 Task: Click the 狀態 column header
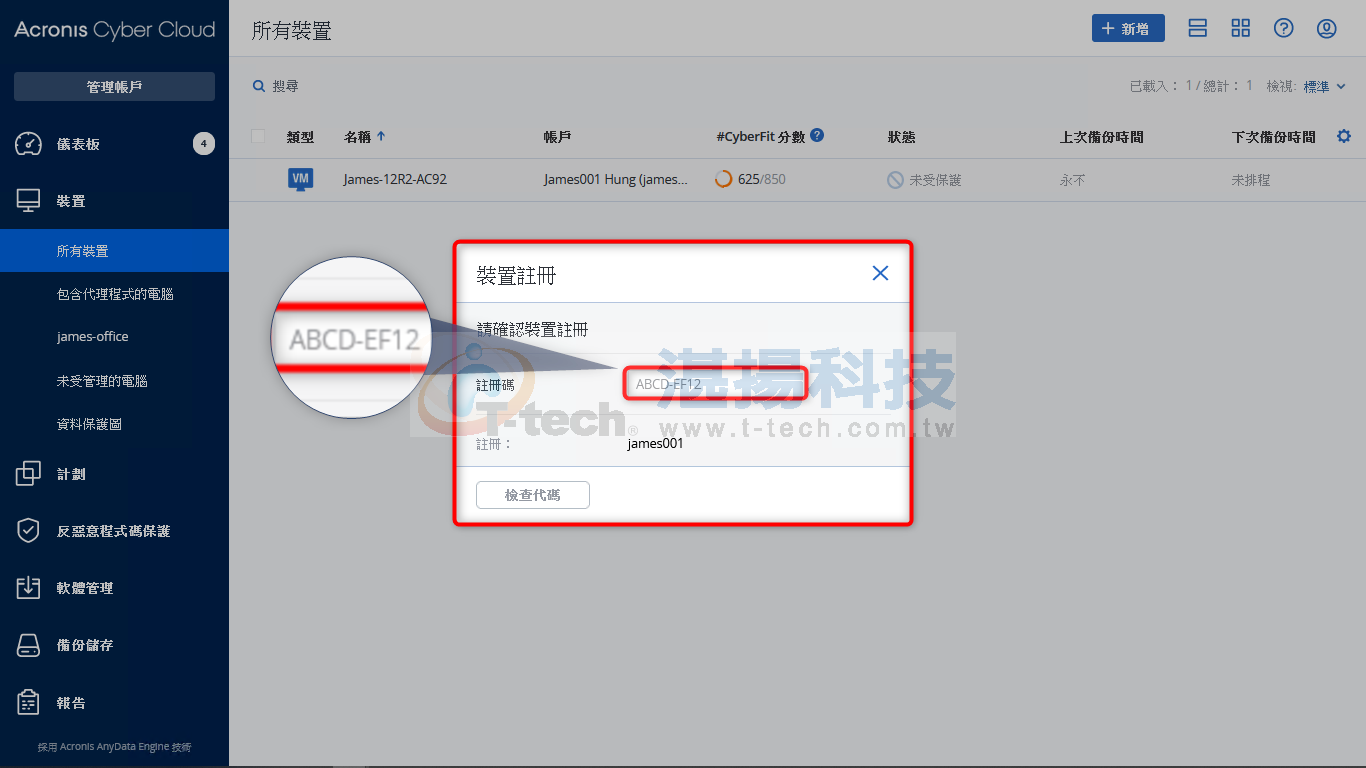pyautogui.click(x=901, y=137)
